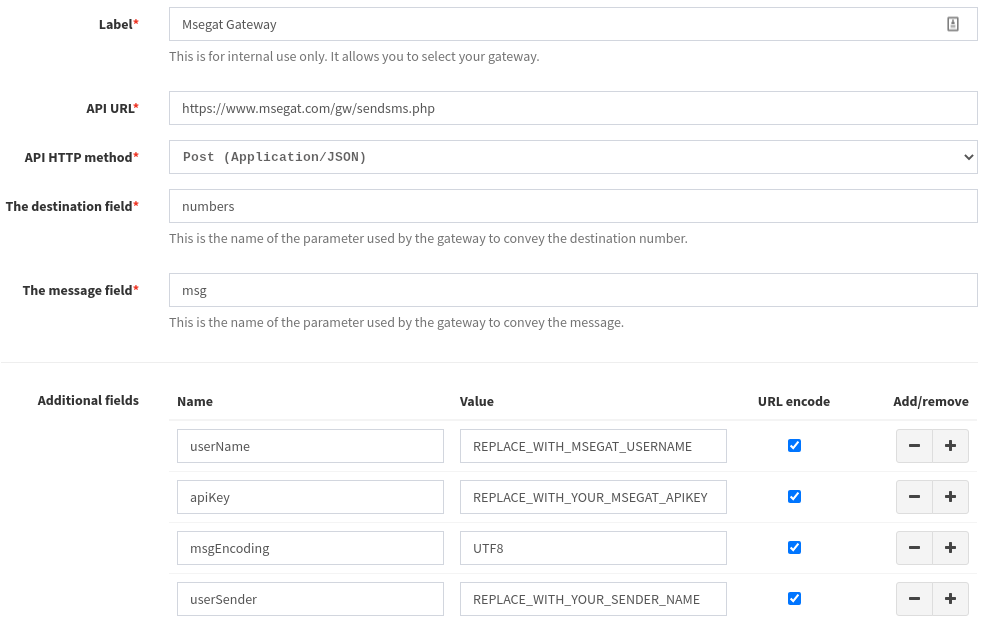The height and width of the screenshot is (622, 982).
Task: Edit the apiKey name field
Action: point(311,497)
